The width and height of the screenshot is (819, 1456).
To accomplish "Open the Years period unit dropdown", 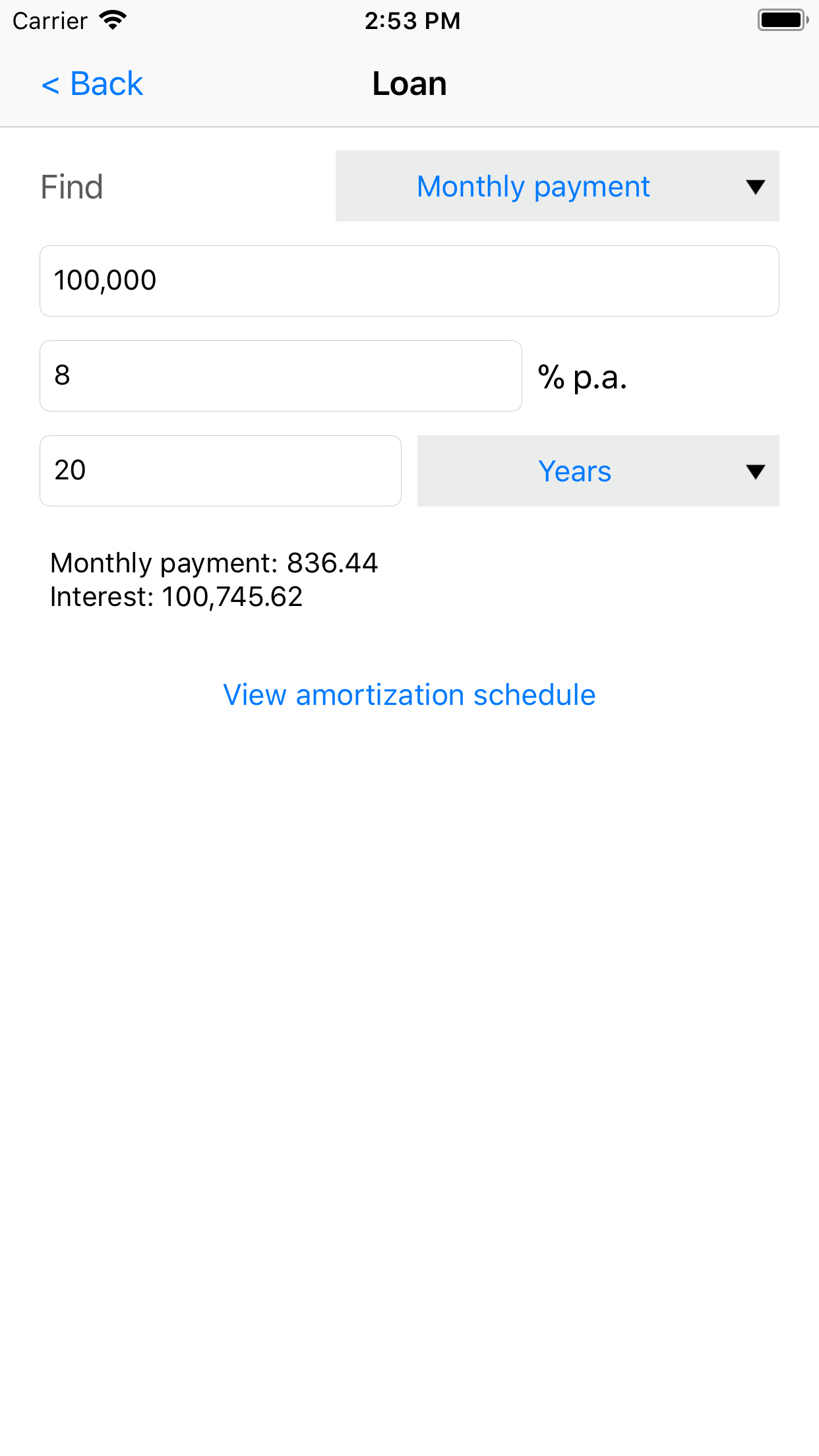I will coord(597,471).
